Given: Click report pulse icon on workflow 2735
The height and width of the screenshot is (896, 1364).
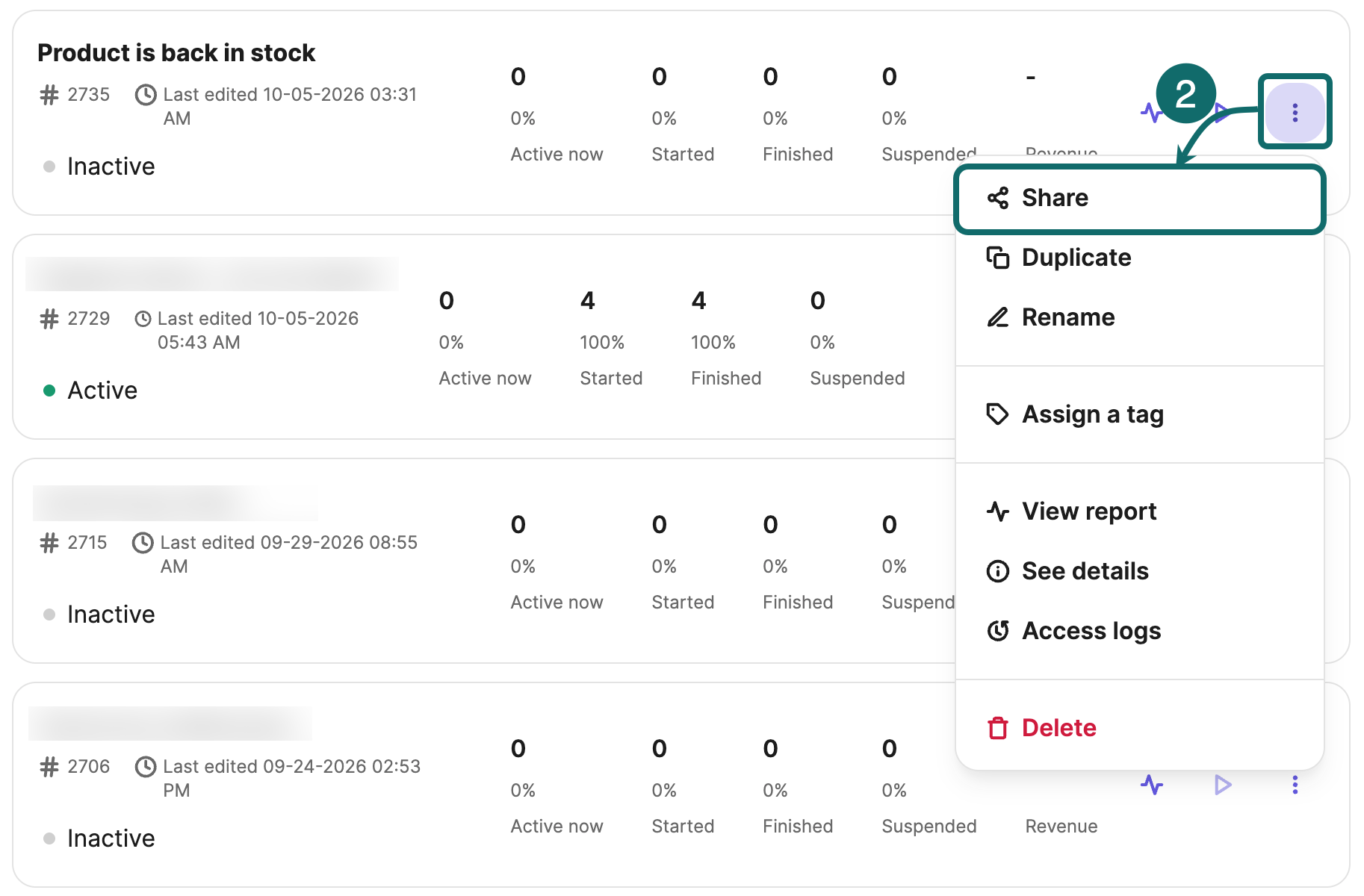Looking at the screenshot, I should pyautogui.click(x=1150, y=112).
